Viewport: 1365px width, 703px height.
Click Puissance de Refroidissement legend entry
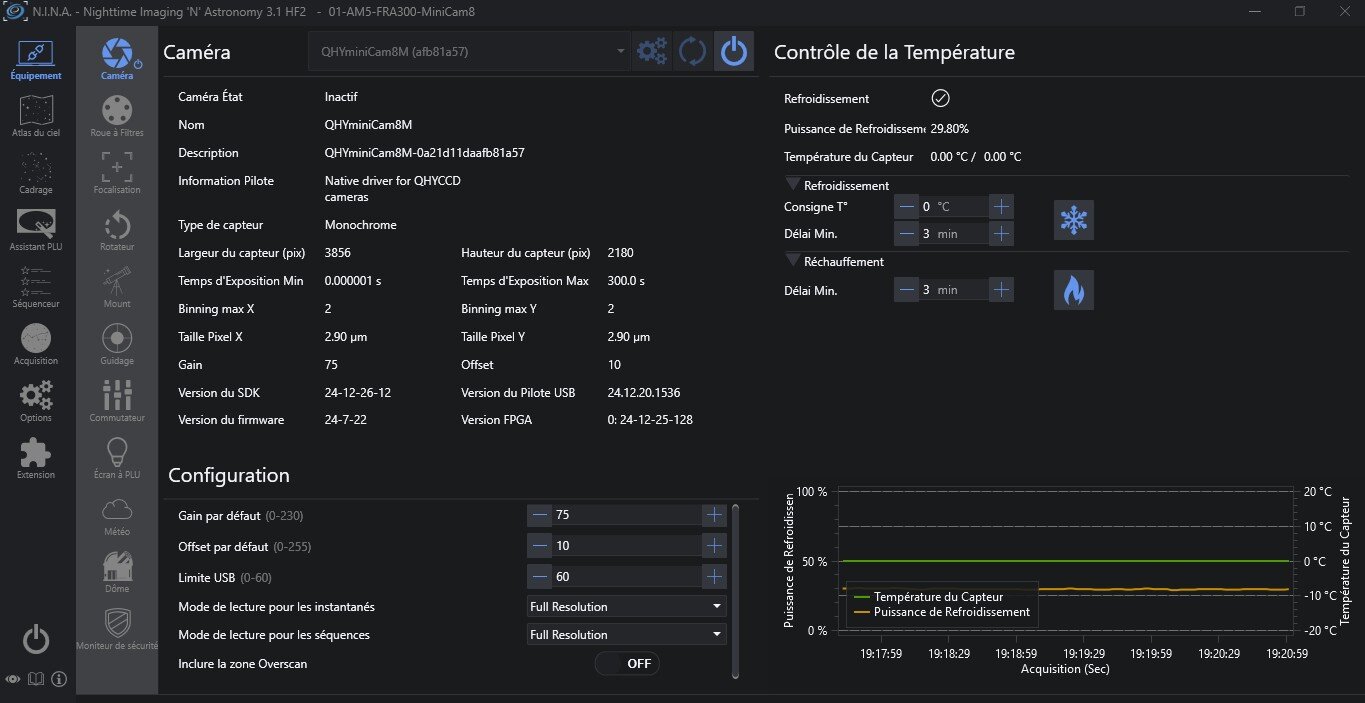(941, 612)
